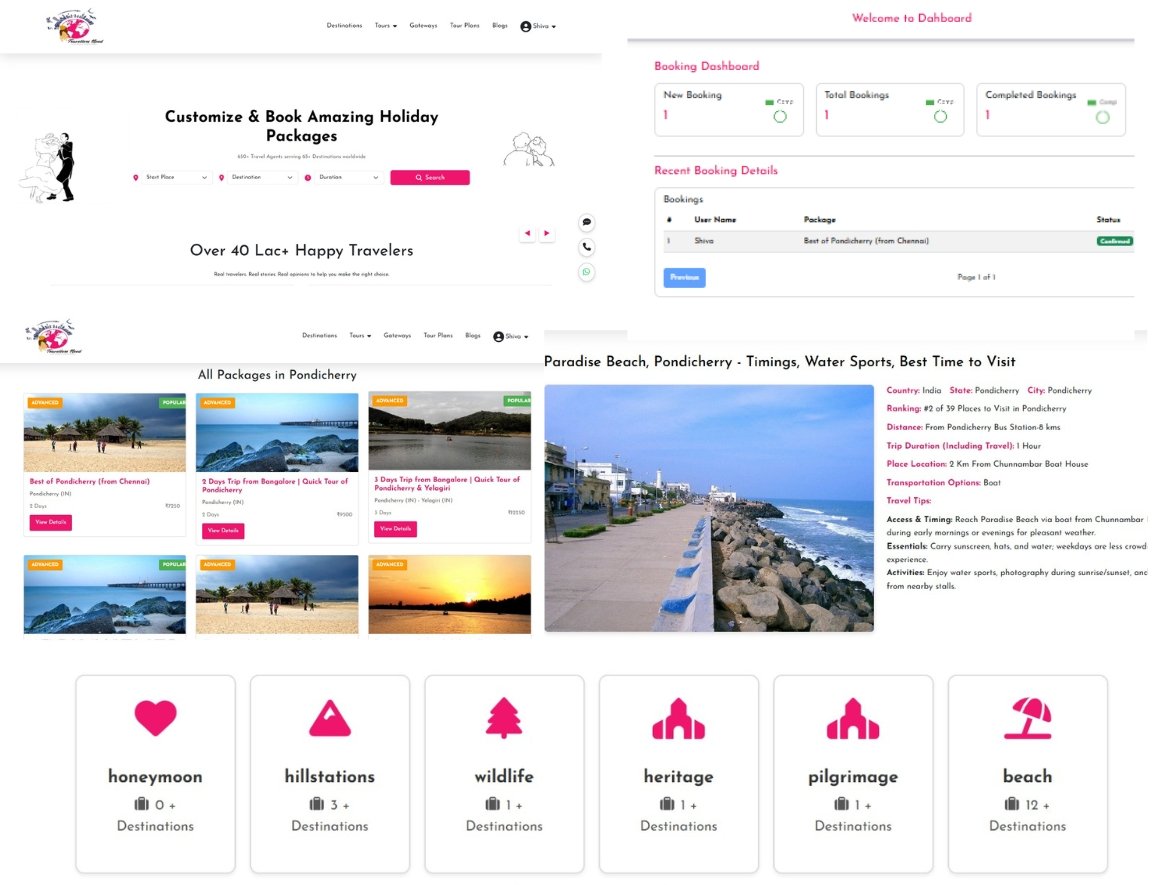Open Gateways in the top homepage header
This screenshot has height=885, width=1155.
tap(423, 26)
